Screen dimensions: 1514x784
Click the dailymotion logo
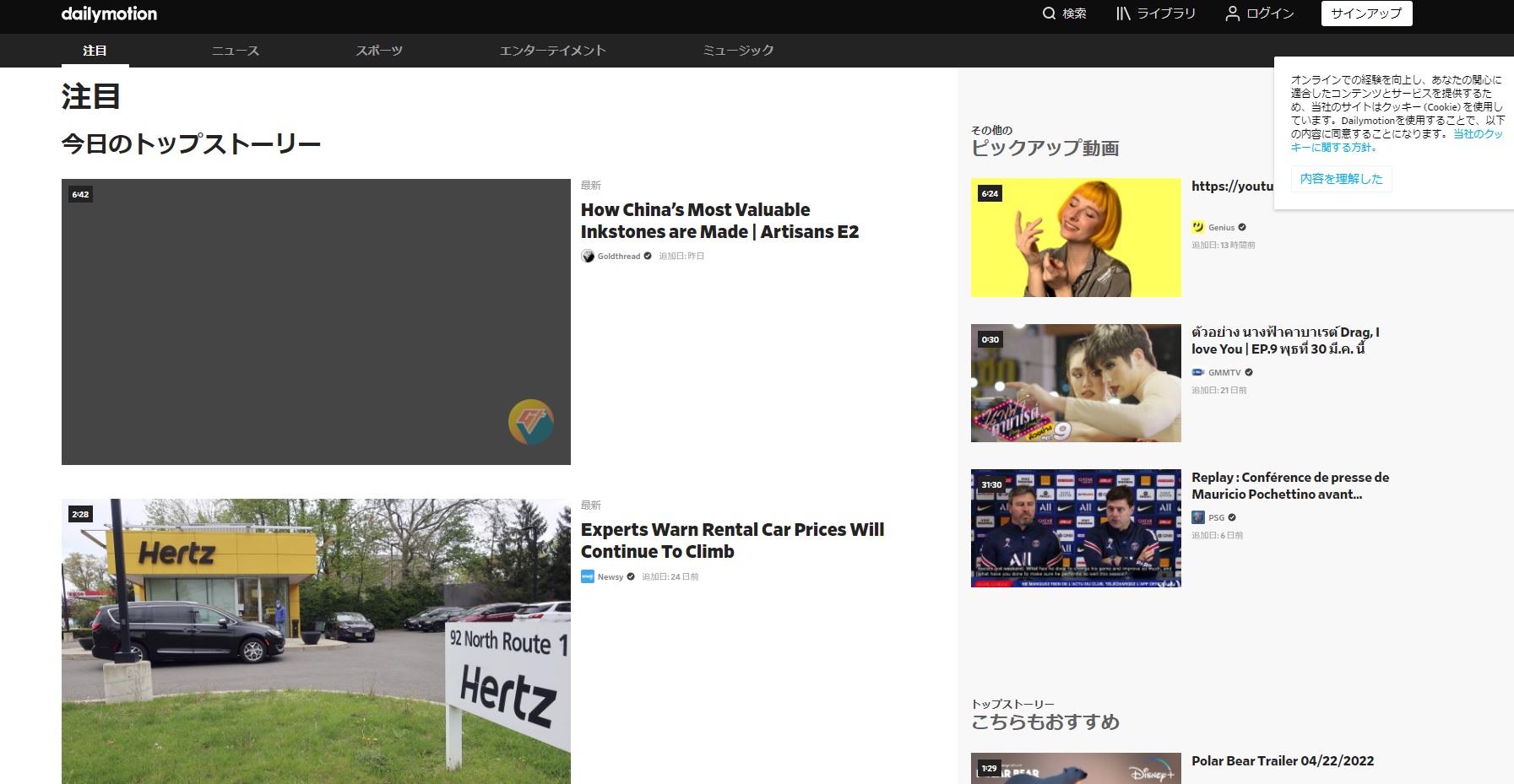109,14
